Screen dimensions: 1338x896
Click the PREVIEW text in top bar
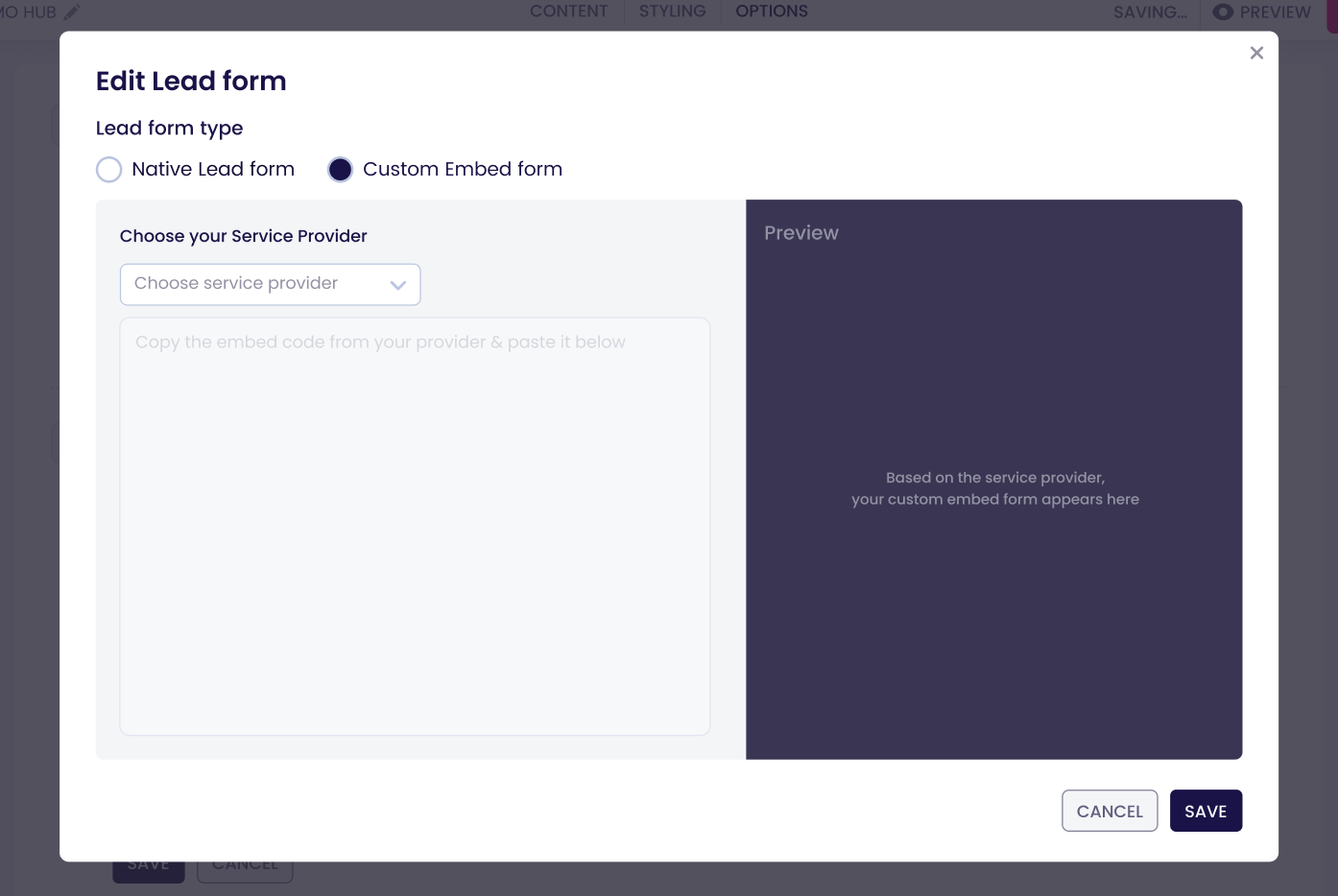(x=1275, y=12)
